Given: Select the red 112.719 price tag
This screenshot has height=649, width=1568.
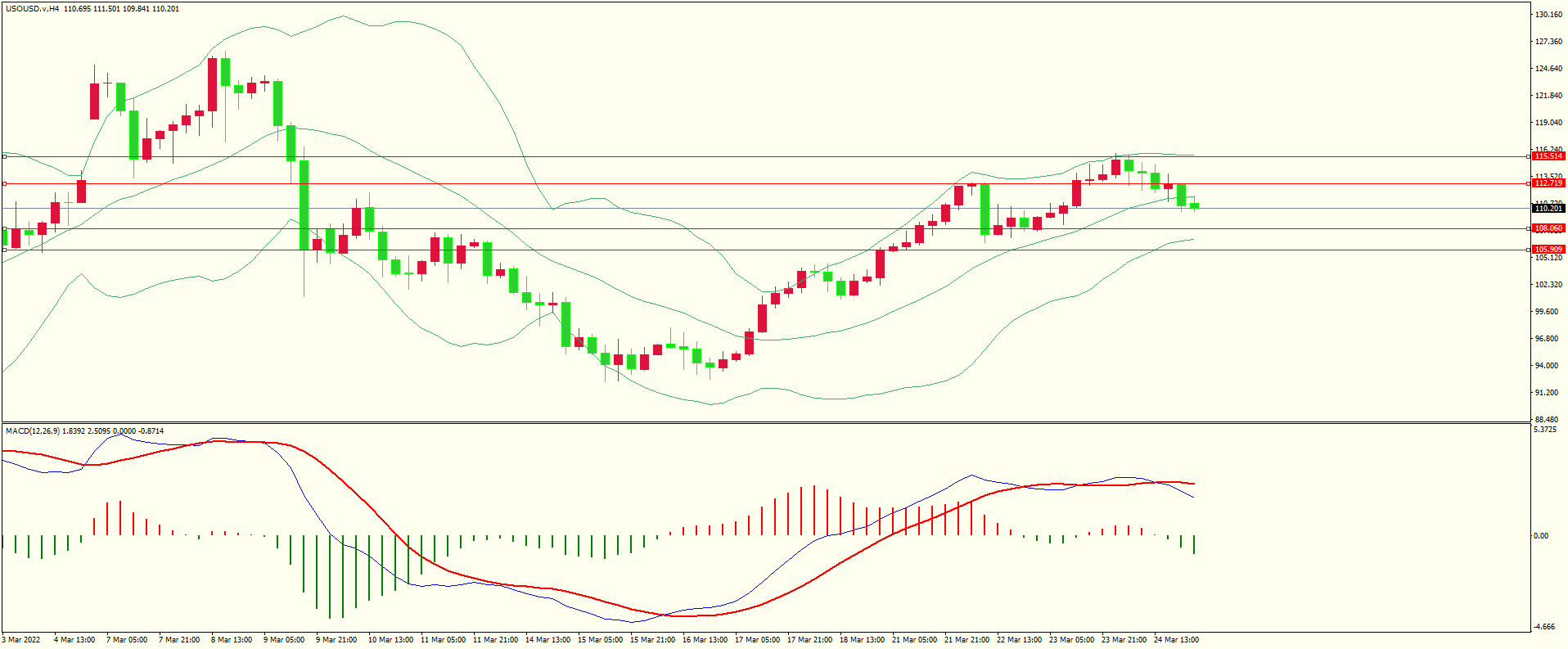Looking at the screenshot, I should click(x=1548, y=183).
